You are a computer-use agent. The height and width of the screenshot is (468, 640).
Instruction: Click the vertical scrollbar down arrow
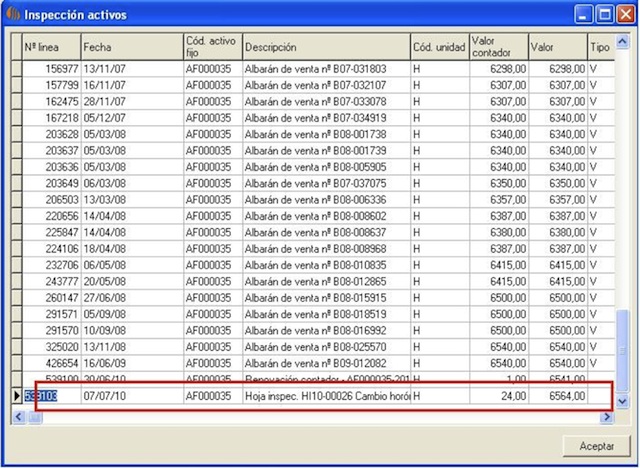[623, 400]
